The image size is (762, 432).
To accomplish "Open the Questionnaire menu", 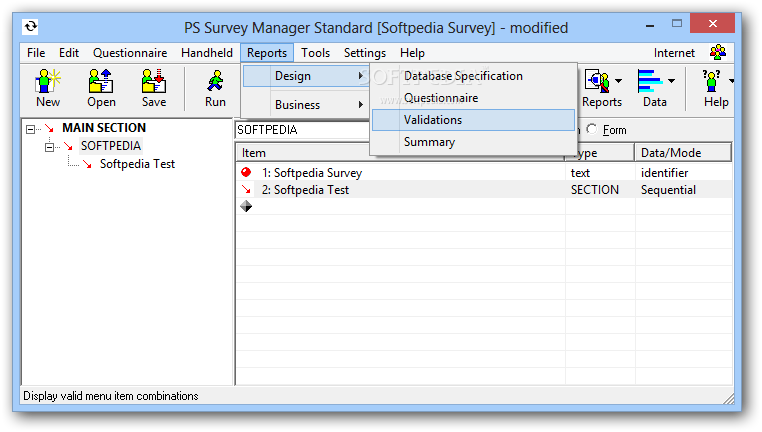I will click(130, 52).
